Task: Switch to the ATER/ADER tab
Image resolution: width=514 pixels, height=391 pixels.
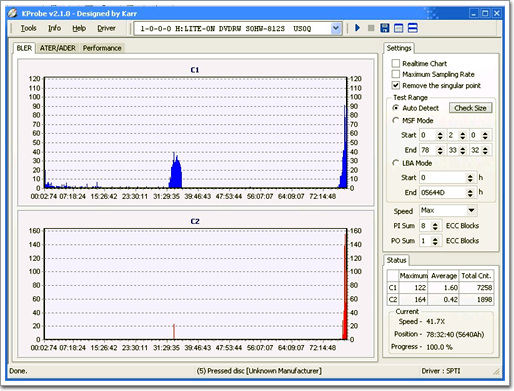Action: [x=58, y=48]
